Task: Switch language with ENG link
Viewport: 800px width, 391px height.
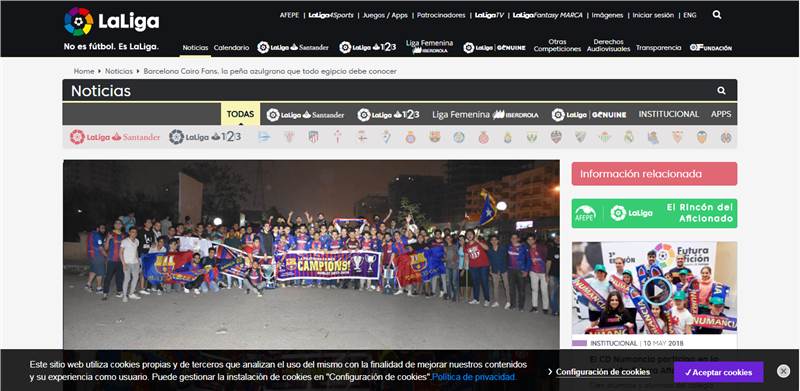Action: pyautogui.click(x=690, y=15)
